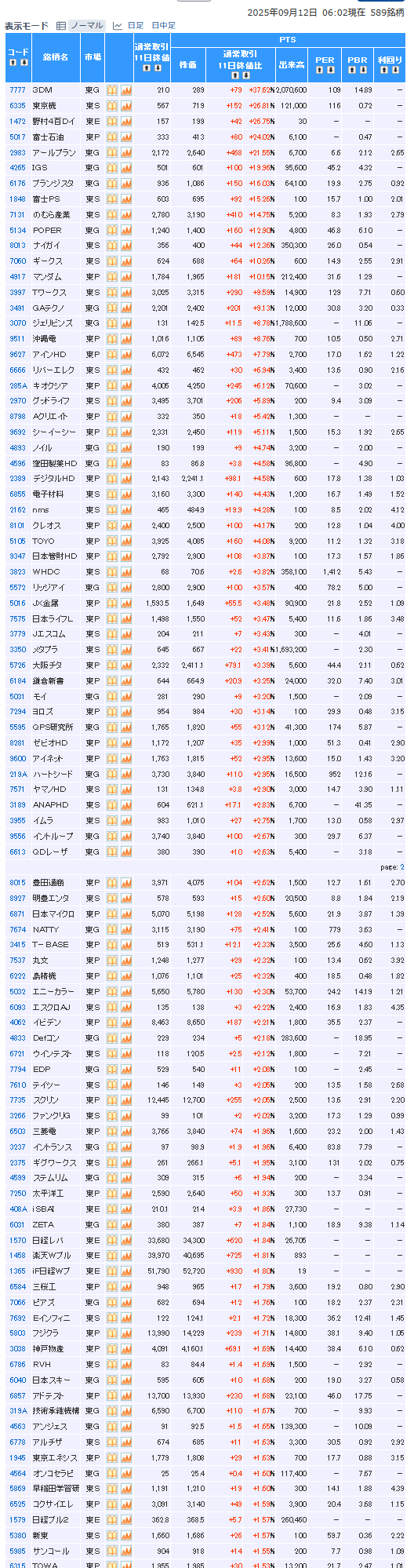Open book icon for サンコール row
Image resolution: width=414 pixels, height=1568 pixels.
112,1551
